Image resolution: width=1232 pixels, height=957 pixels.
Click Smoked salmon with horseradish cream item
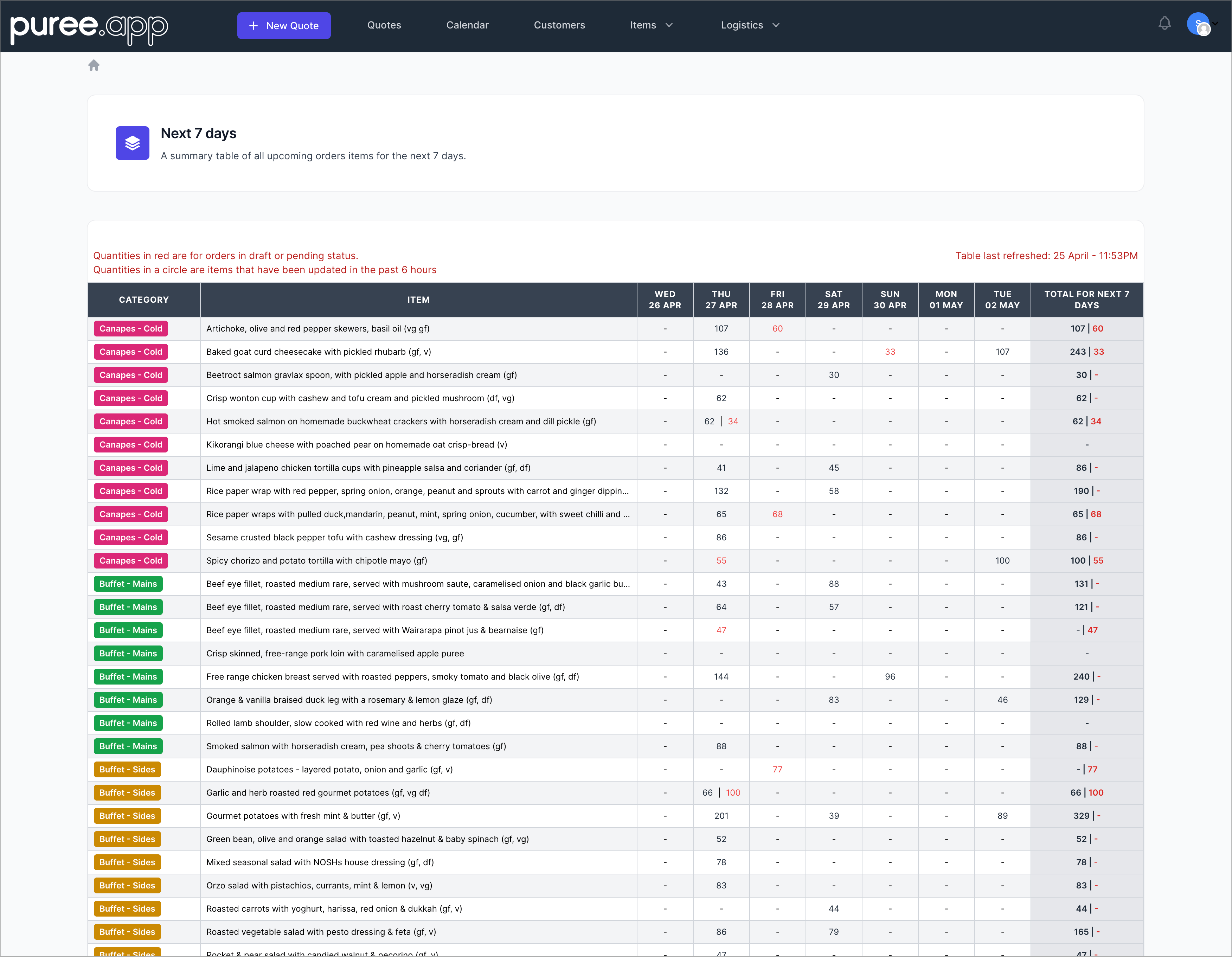pyautogui.click(x=356, y=746)
